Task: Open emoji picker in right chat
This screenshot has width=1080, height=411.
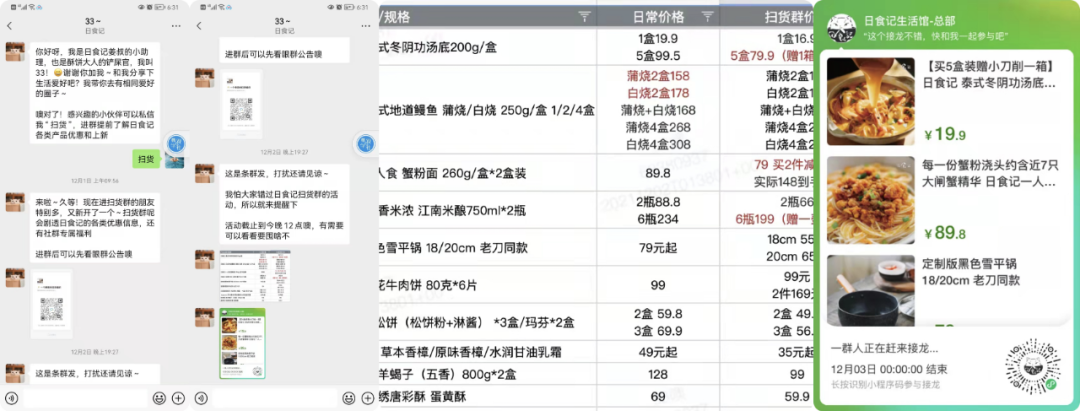Action: tap(348, 398)
